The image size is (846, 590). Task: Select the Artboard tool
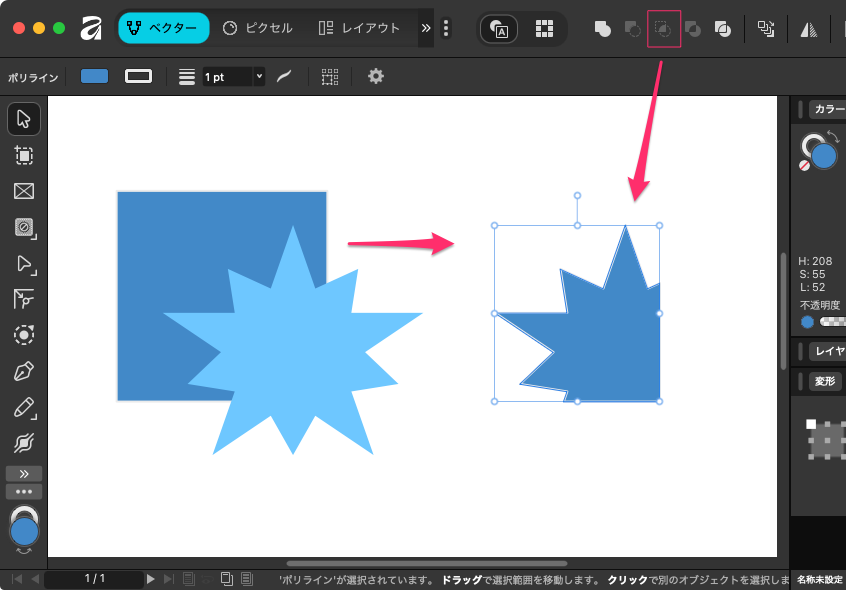click(x=24, y=155)
